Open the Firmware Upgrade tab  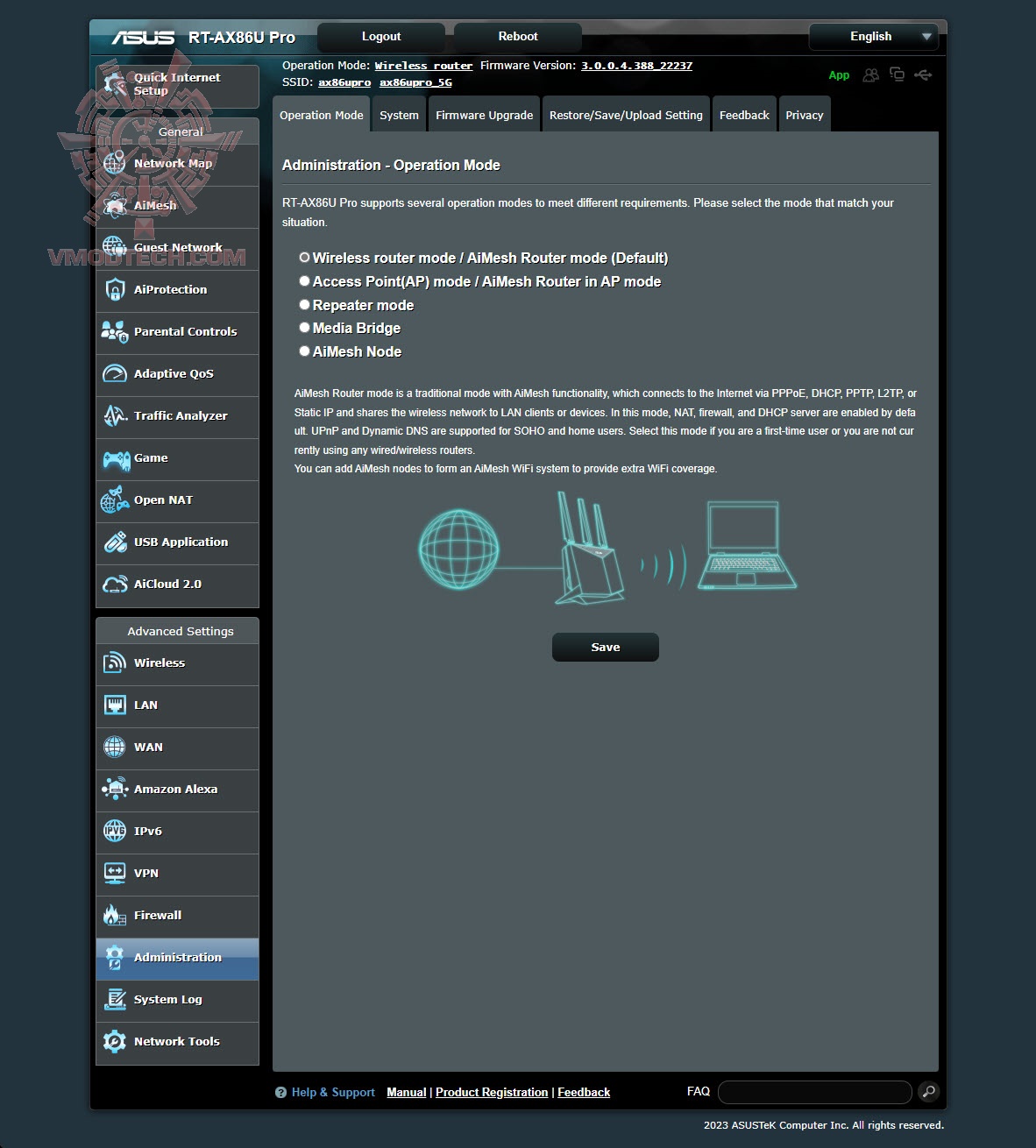pyautogui.click(x=484, y=115)
